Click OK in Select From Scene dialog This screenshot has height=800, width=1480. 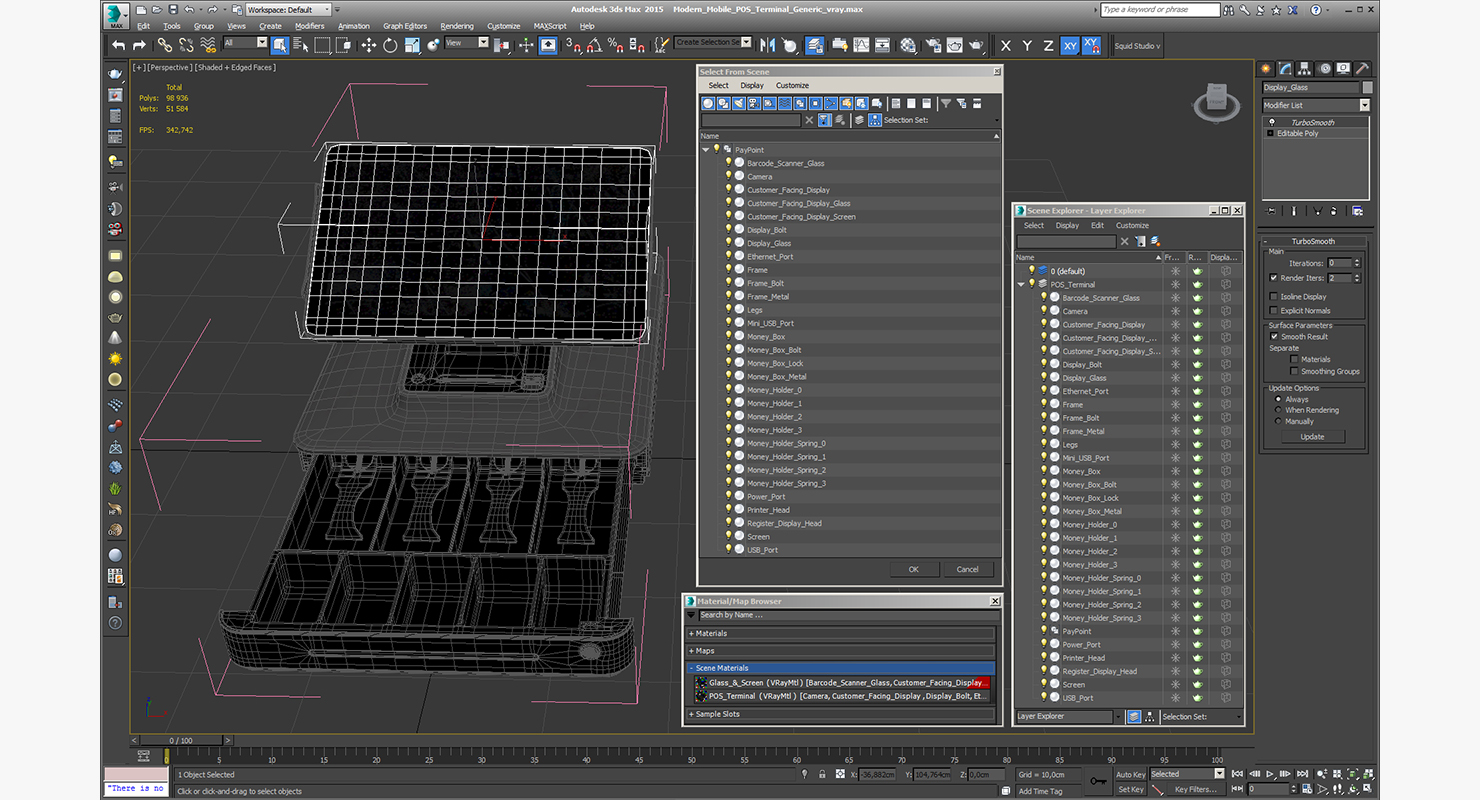914,569
